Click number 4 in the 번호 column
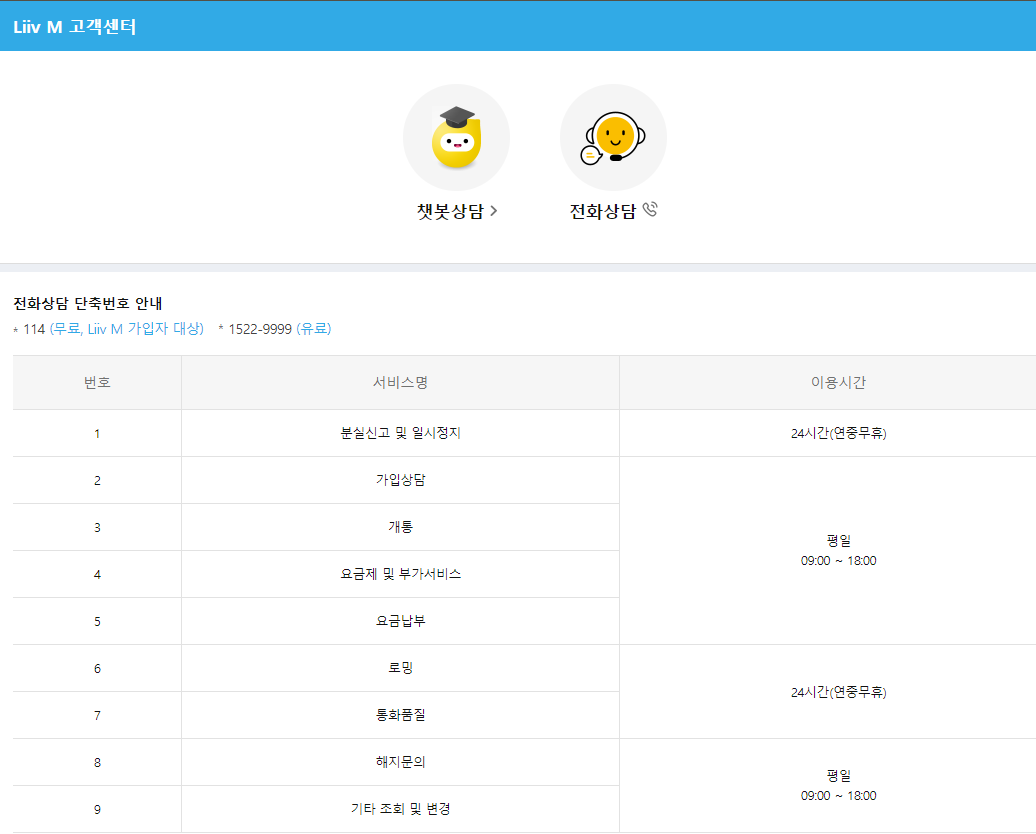The image size is (1036, 834). pyautogui.click(x=97, y=574)
